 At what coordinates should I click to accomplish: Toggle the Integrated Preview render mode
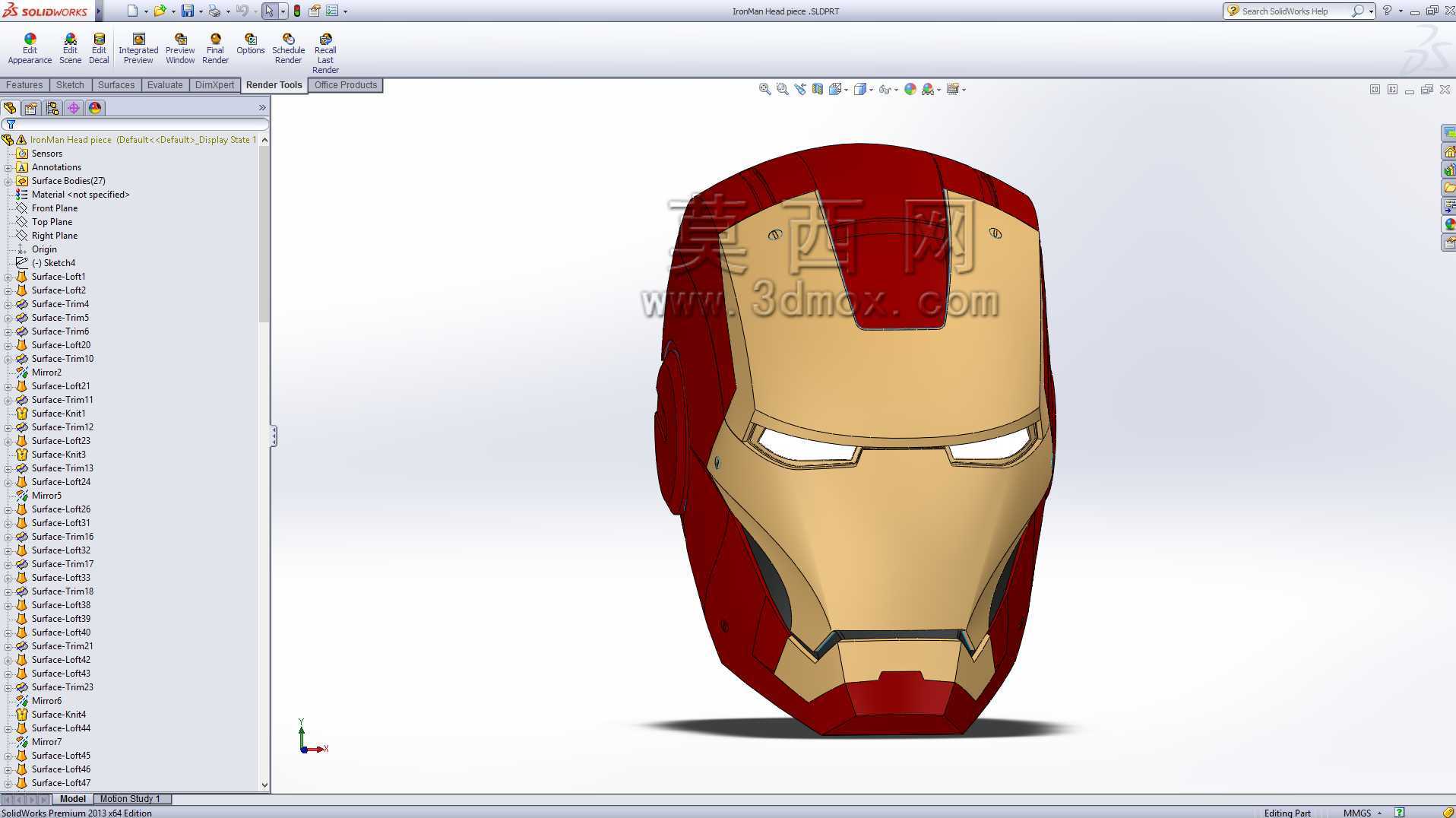(x=138, y=49)
